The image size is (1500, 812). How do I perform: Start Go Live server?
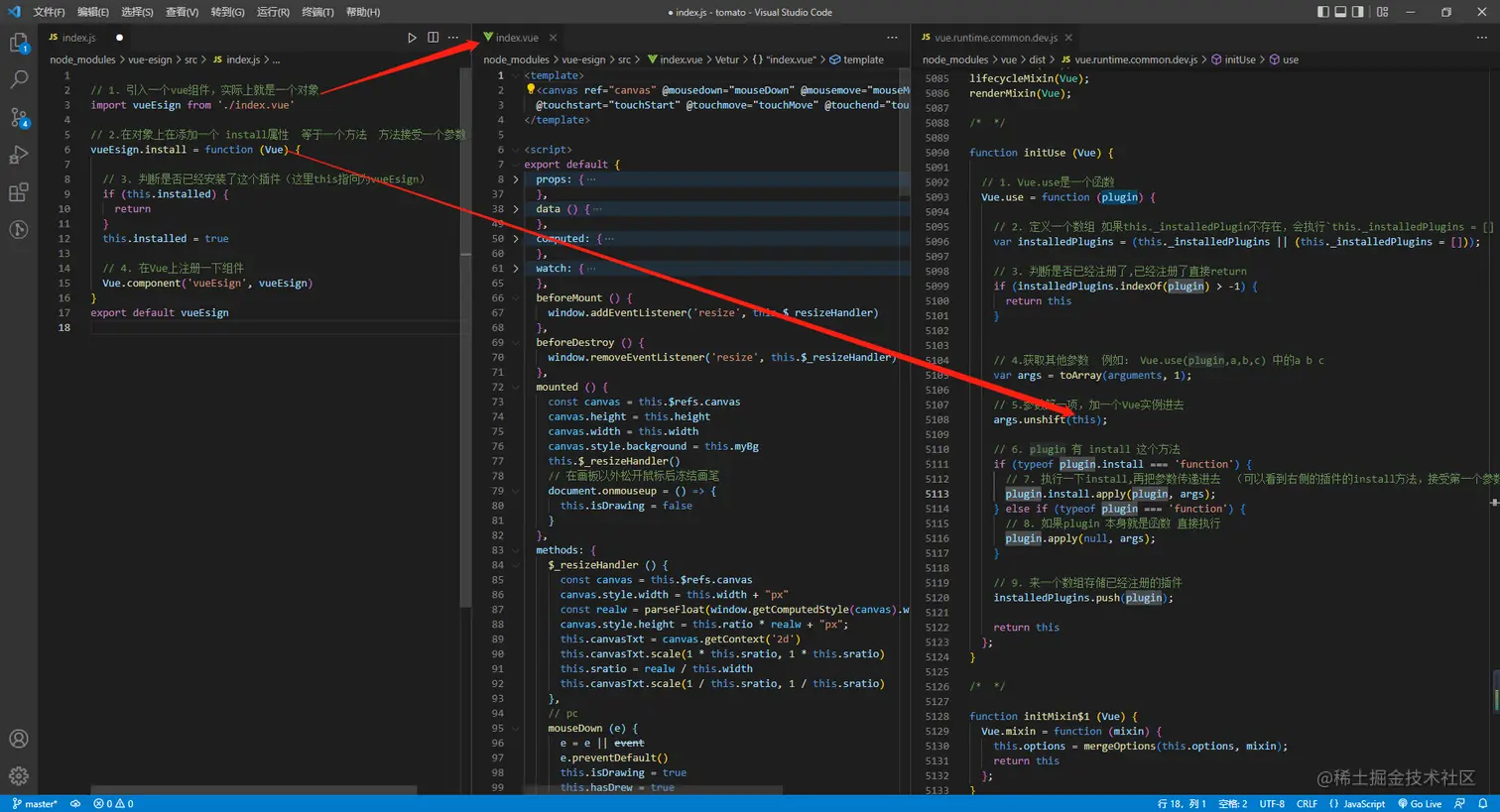(x=1420, y=804)
